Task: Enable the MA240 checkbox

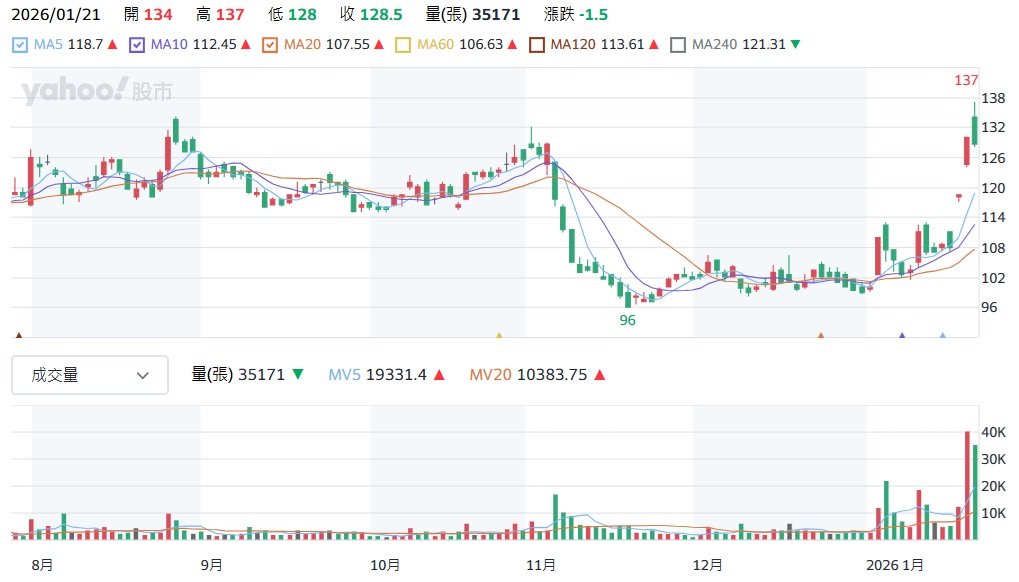Action: pos(678,44)
